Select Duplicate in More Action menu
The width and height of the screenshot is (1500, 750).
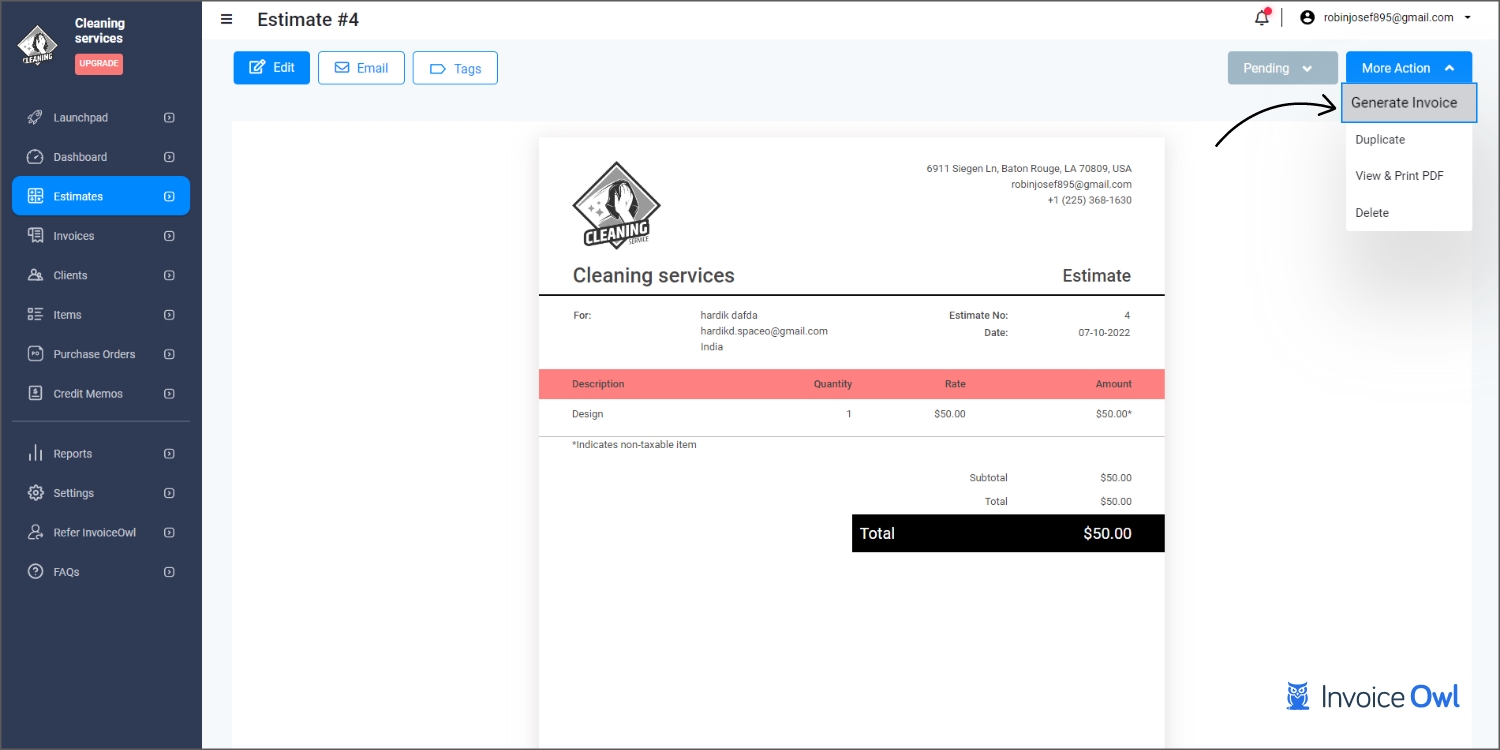(x=1380, y=140)
